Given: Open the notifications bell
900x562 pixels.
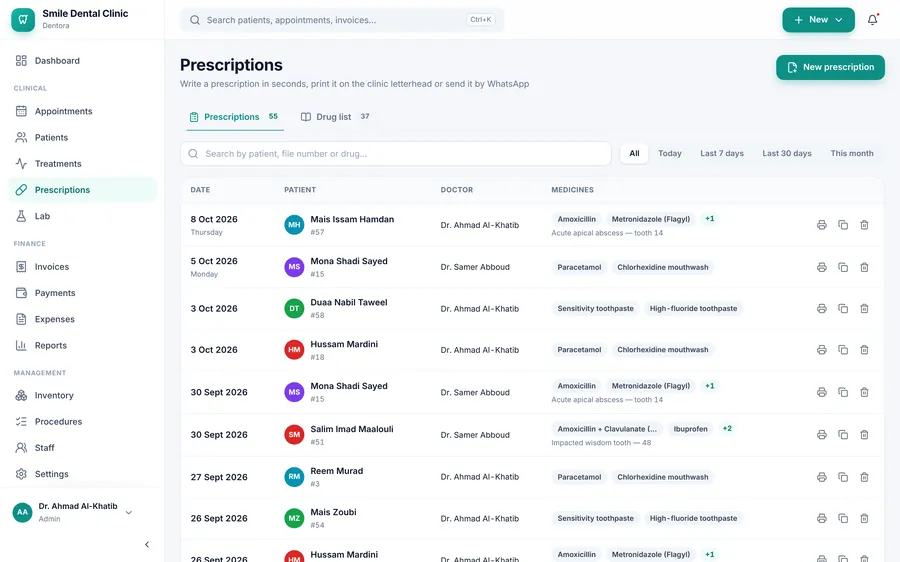Looking at the screenshot, I should [872, 20].
